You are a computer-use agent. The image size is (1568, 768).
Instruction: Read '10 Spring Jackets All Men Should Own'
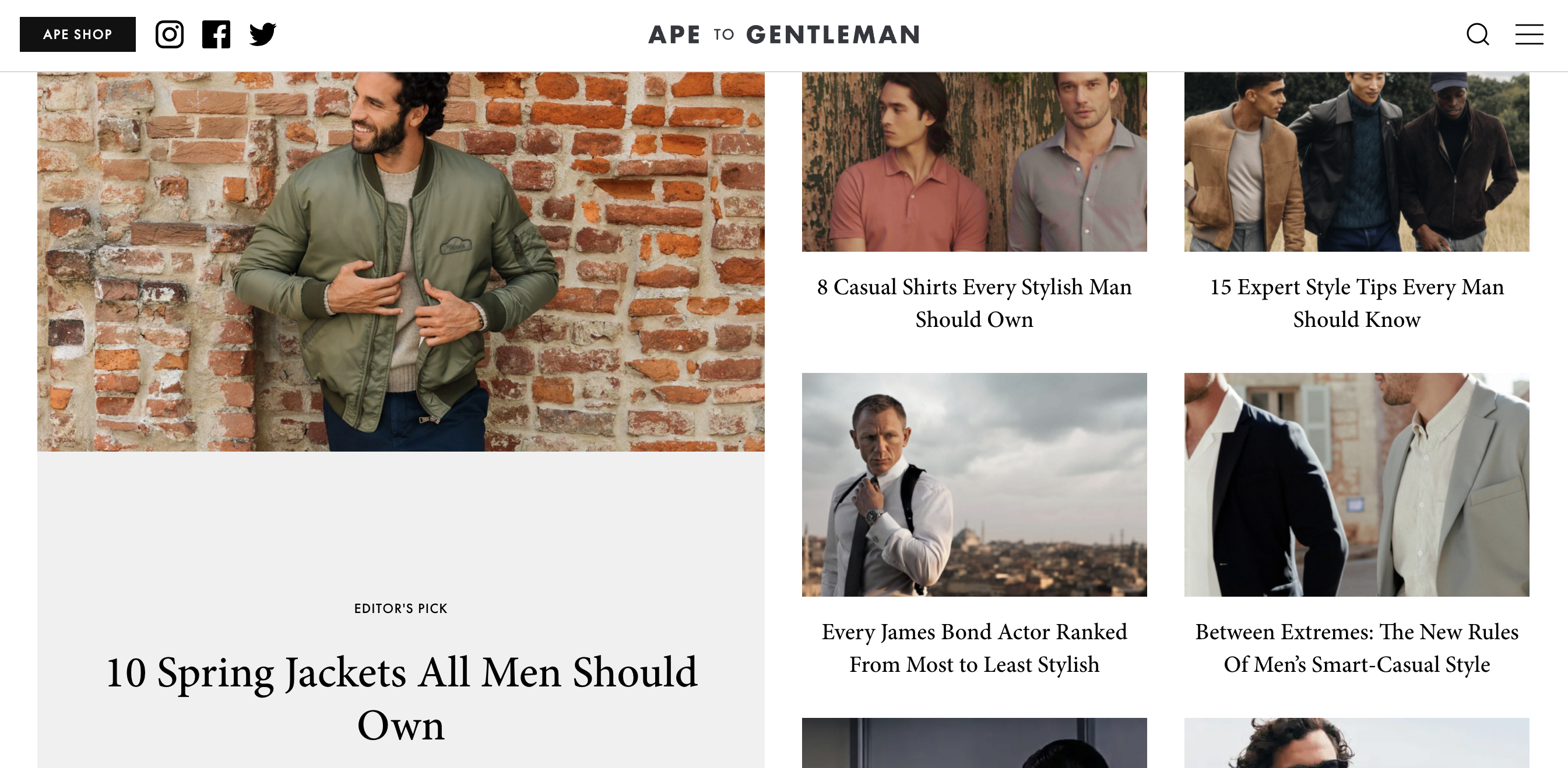click(400, 699)
